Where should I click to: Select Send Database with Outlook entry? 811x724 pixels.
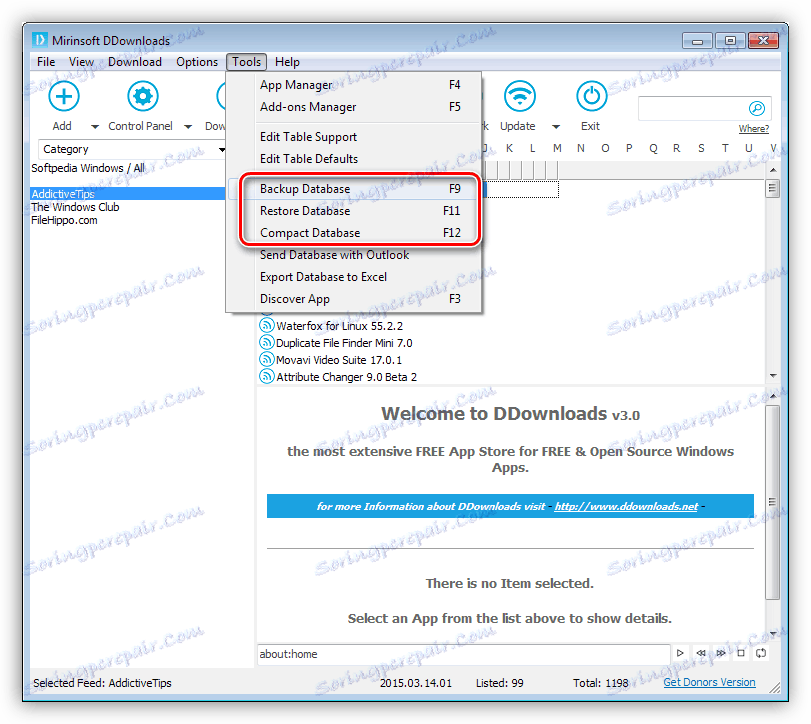coord(354,255)
